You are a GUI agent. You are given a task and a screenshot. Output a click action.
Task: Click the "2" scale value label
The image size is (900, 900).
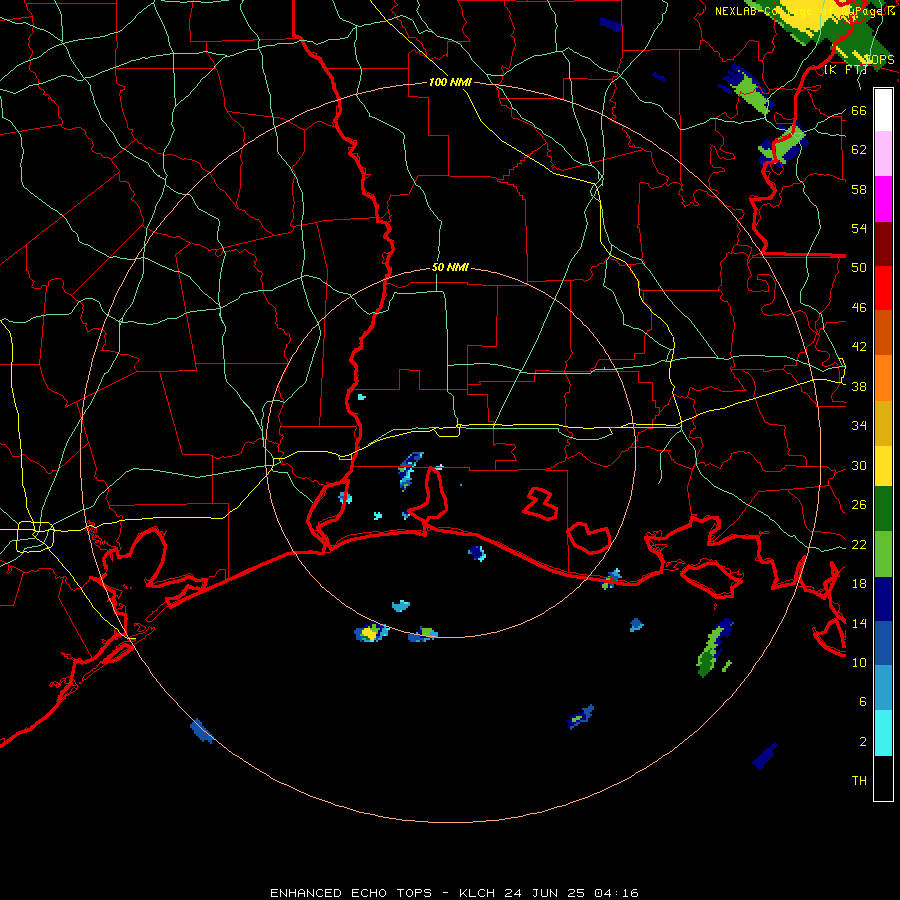tap(862, 742)
